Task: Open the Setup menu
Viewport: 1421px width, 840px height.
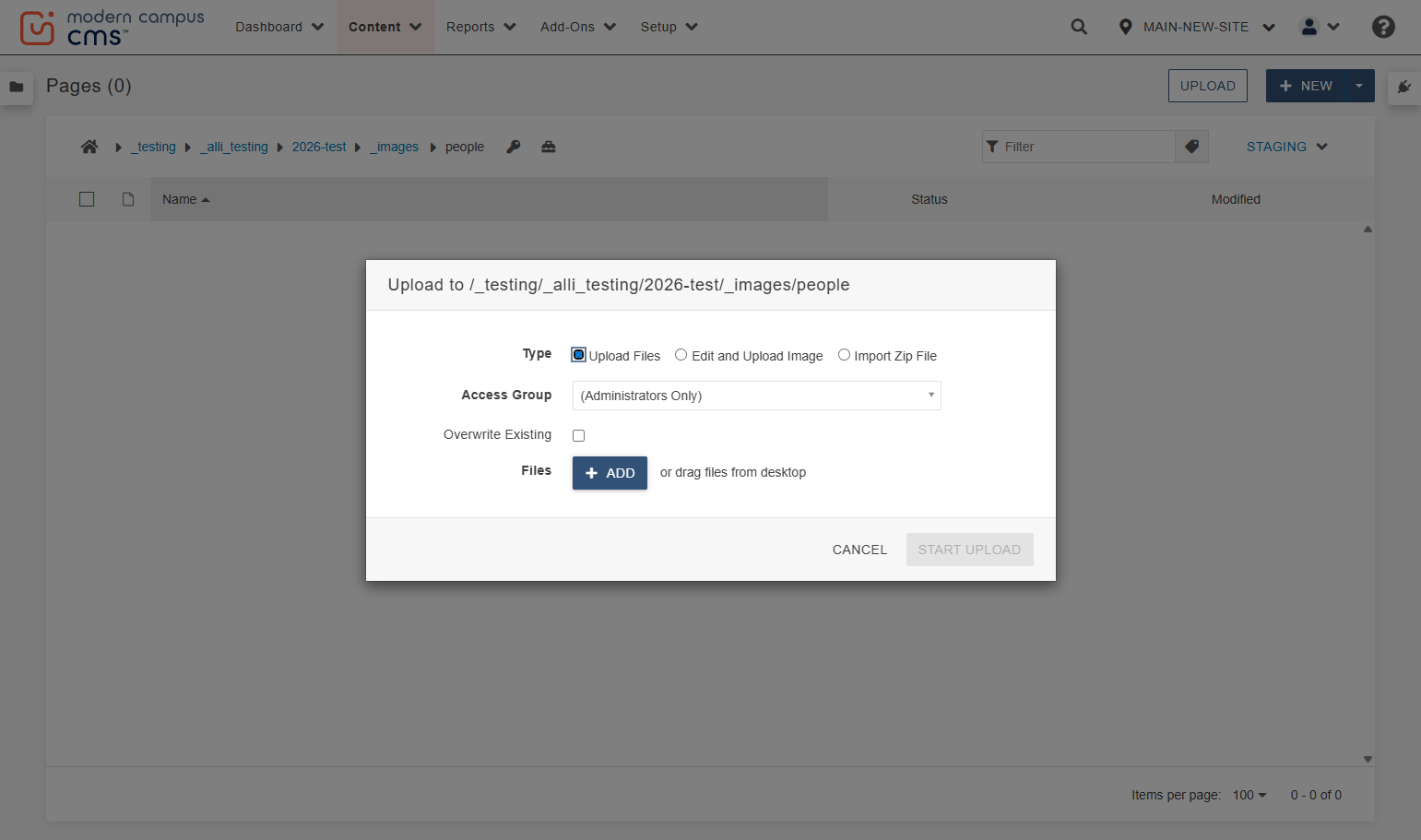Action: [669, 27]
